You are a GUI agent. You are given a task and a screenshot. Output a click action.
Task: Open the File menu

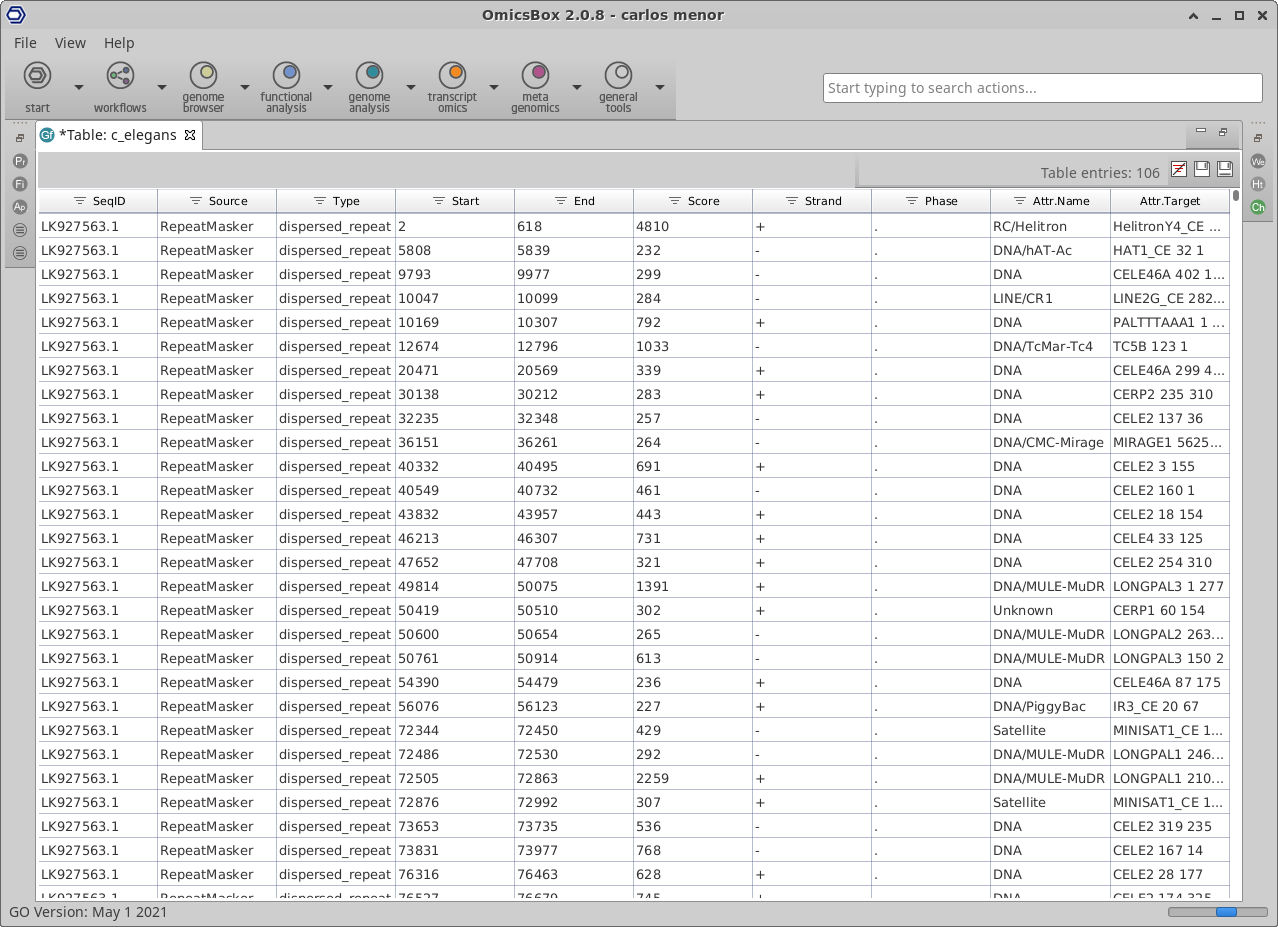point(25,43)
